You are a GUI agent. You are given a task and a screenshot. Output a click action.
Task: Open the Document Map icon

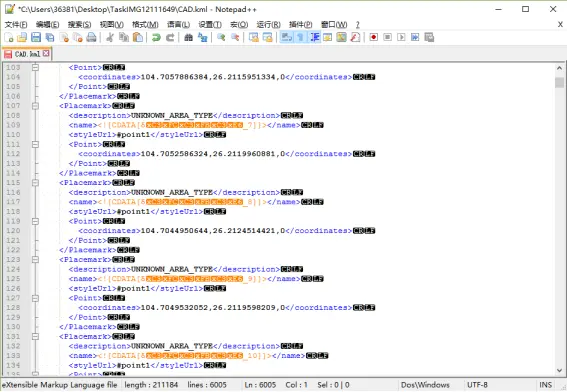point(341,37)
